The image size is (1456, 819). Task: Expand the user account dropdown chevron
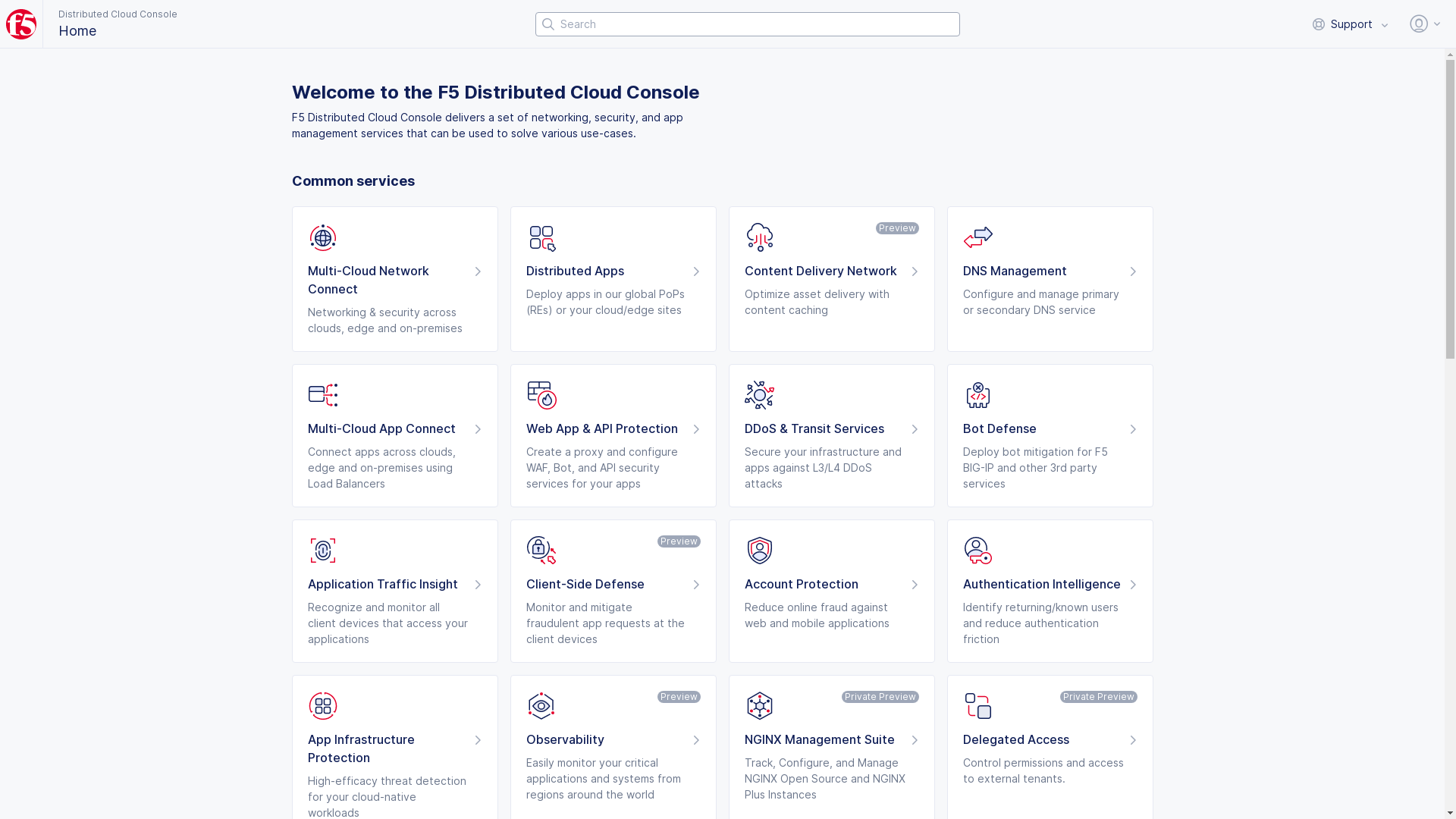click(x=1437, y=24)
